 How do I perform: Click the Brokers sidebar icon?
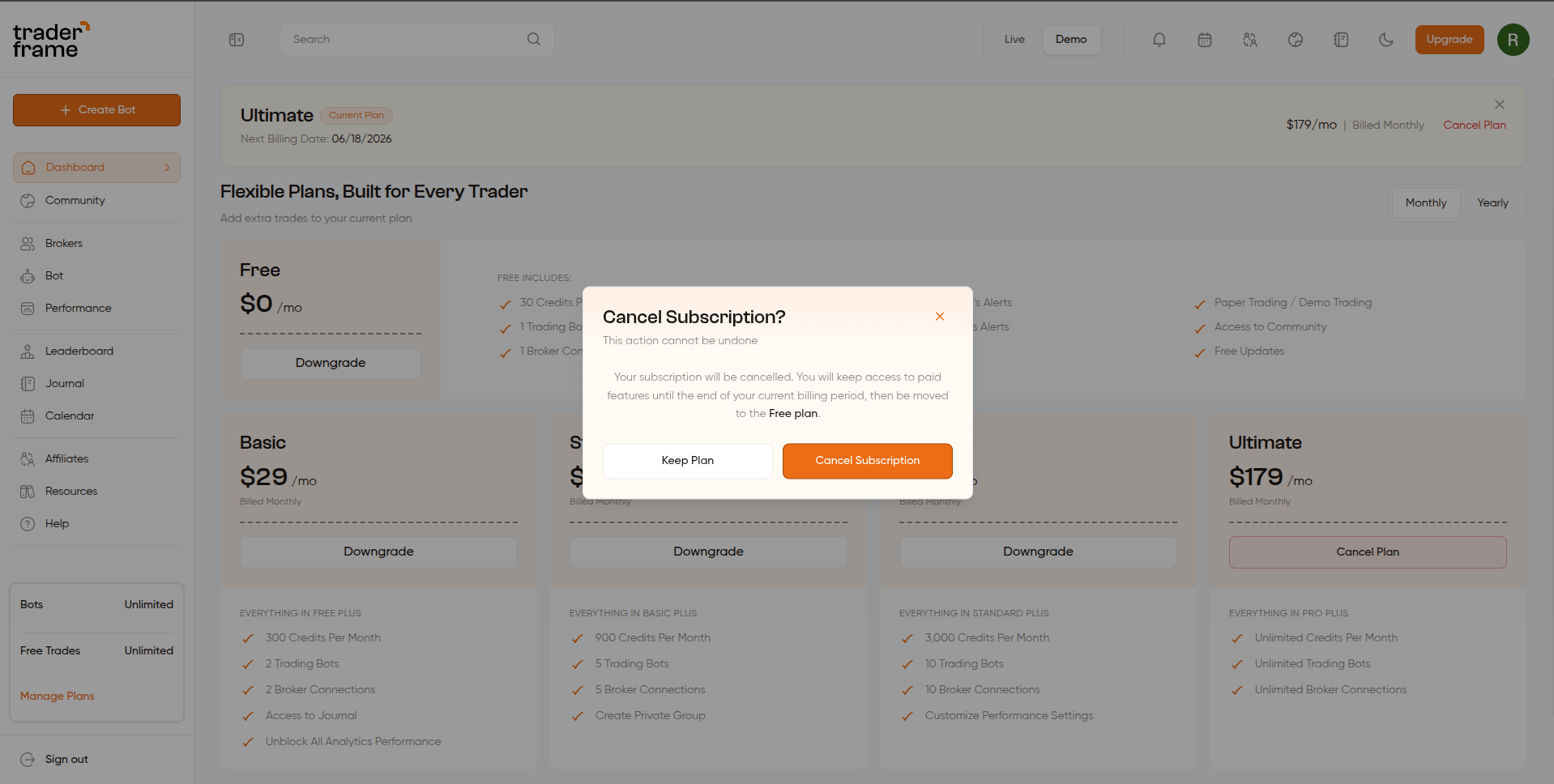tap(28, 244)
